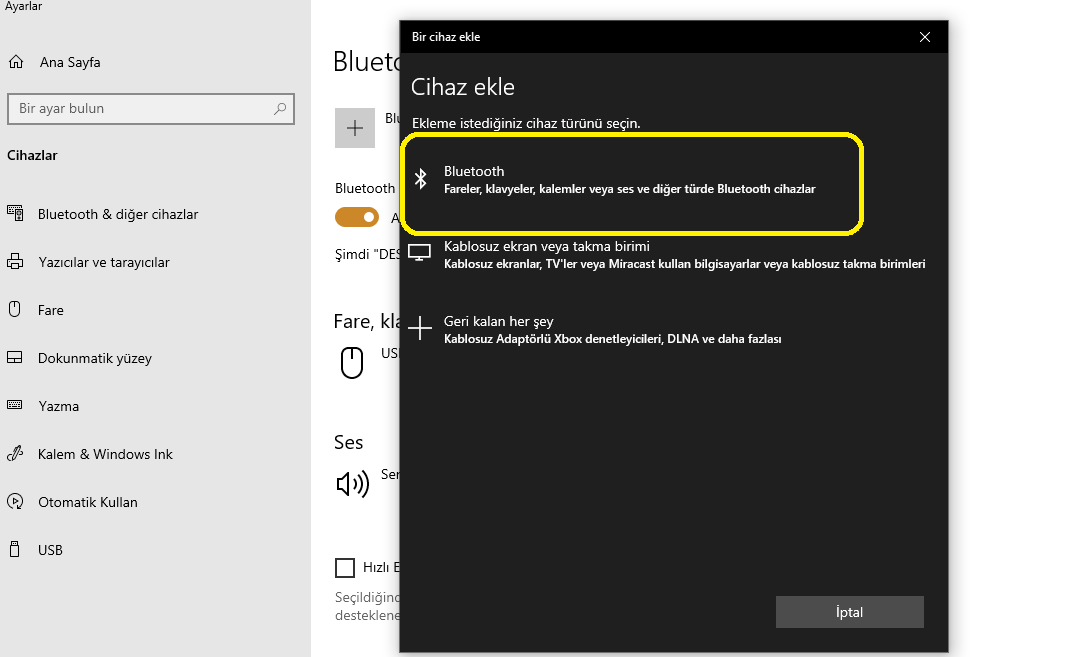Click the search magnifier in settings box
1077x657 pixels.
[280, 109]
